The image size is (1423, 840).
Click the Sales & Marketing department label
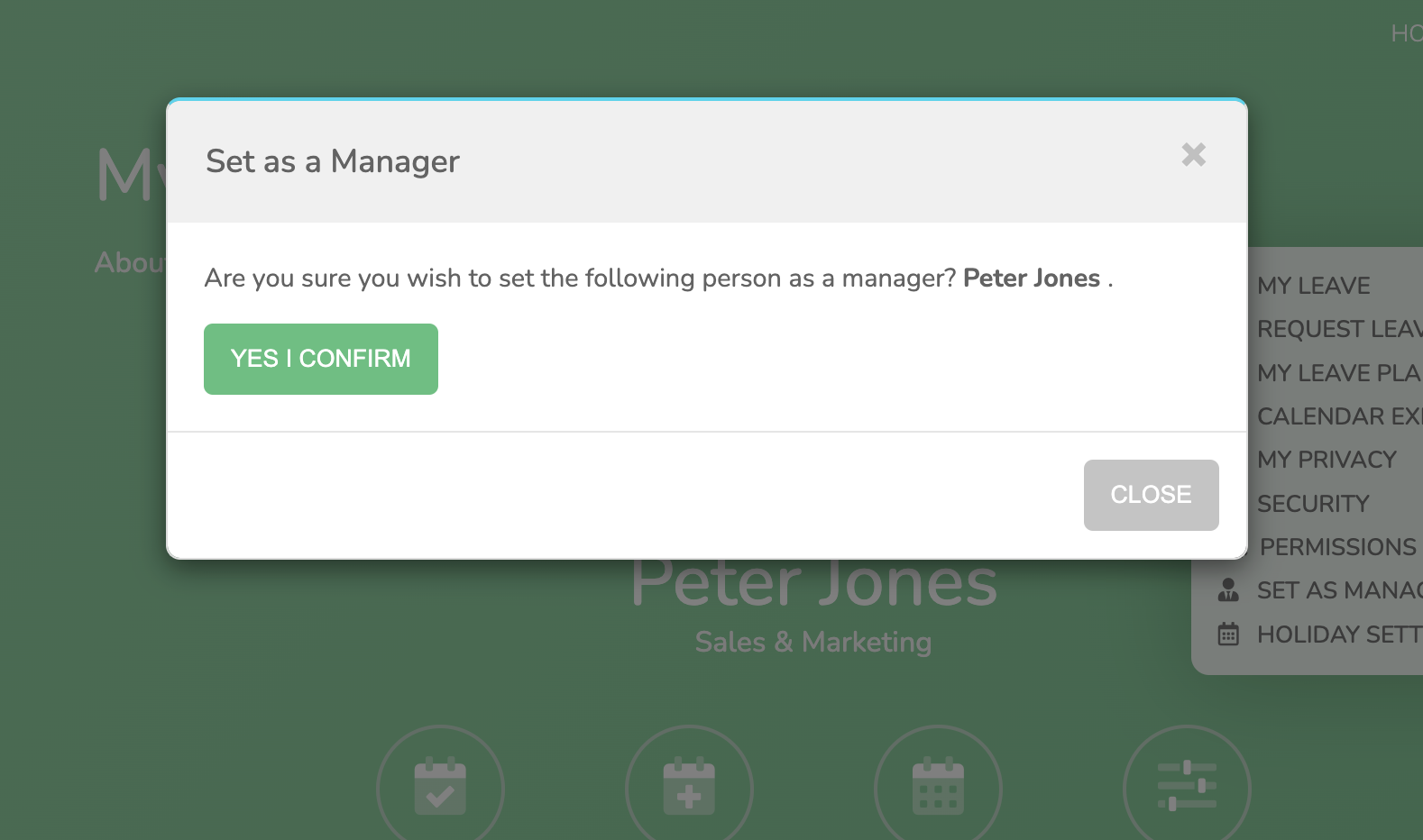pyautogui.click(x=813, y=642)
